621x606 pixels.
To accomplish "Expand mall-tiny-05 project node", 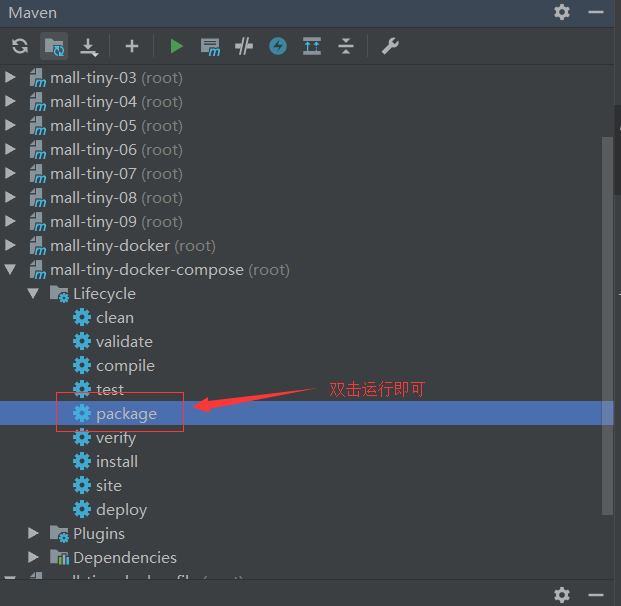I will coord(10,125).
